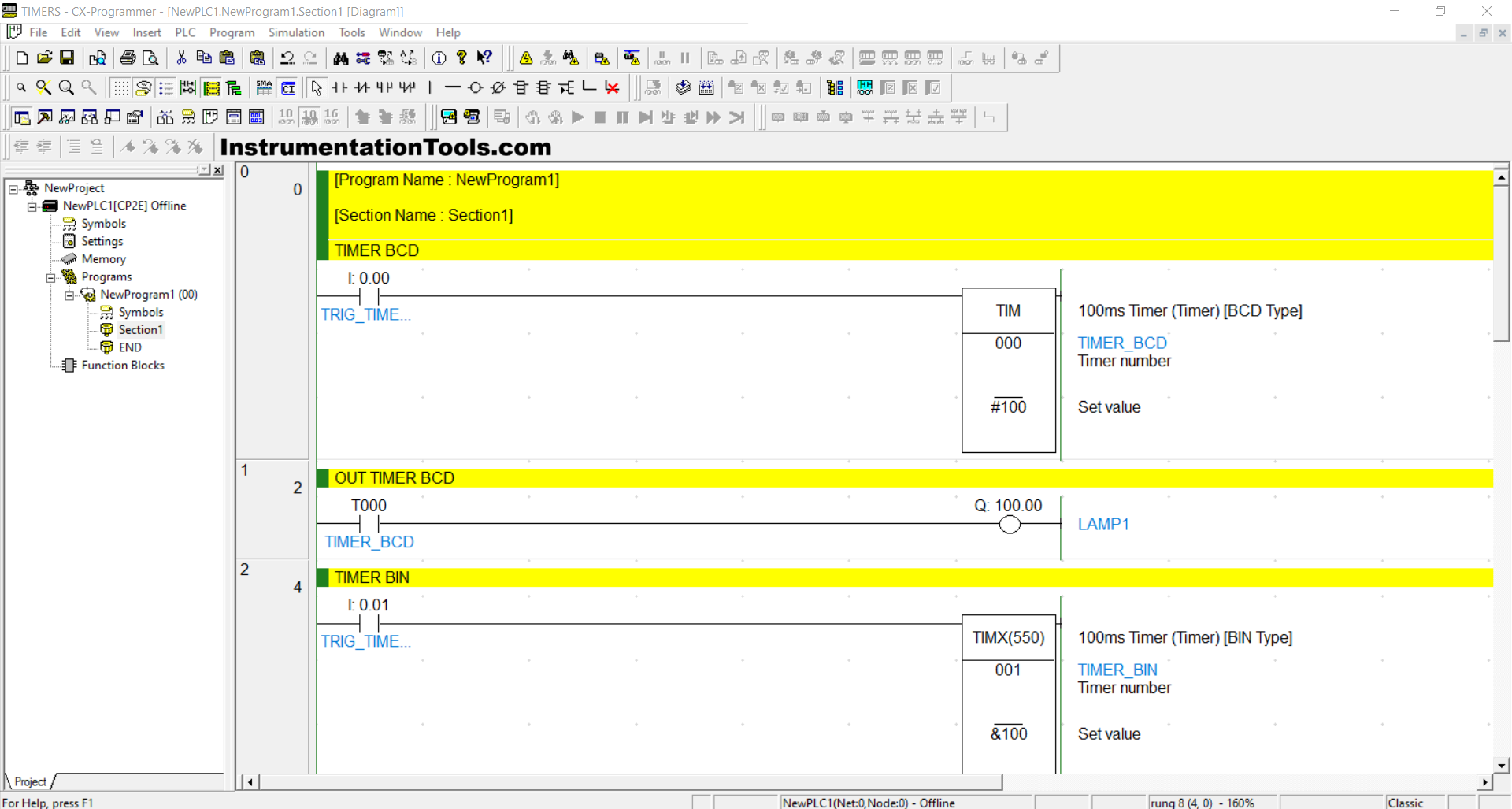Image resolution: width=1512 pixels, height=809 pixels.
Task: Collapse the NewProject tree node
Action: tap(13, 188)
